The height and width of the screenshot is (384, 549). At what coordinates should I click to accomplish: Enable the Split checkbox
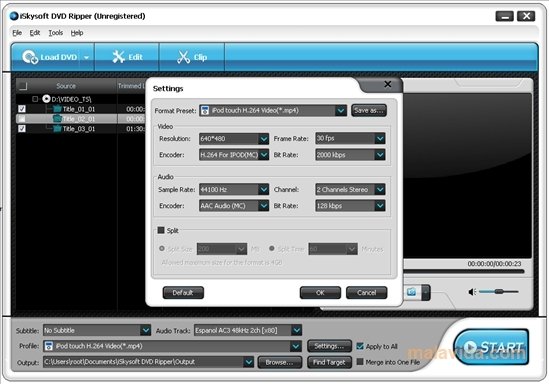click(161, 230)
